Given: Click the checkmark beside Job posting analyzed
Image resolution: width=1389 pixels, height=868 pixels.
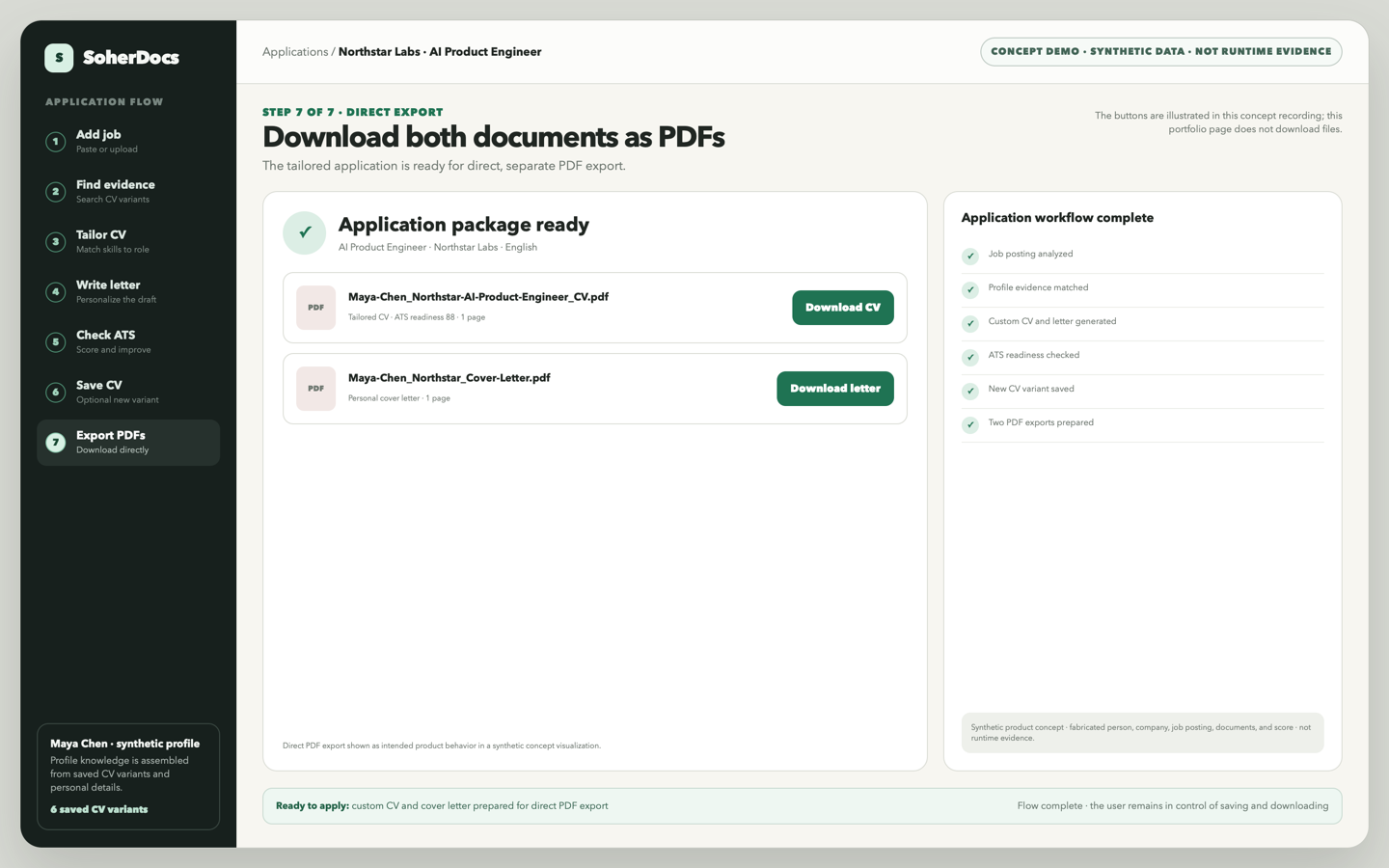Looking at the screenshot, I should [x=970, y=256].
